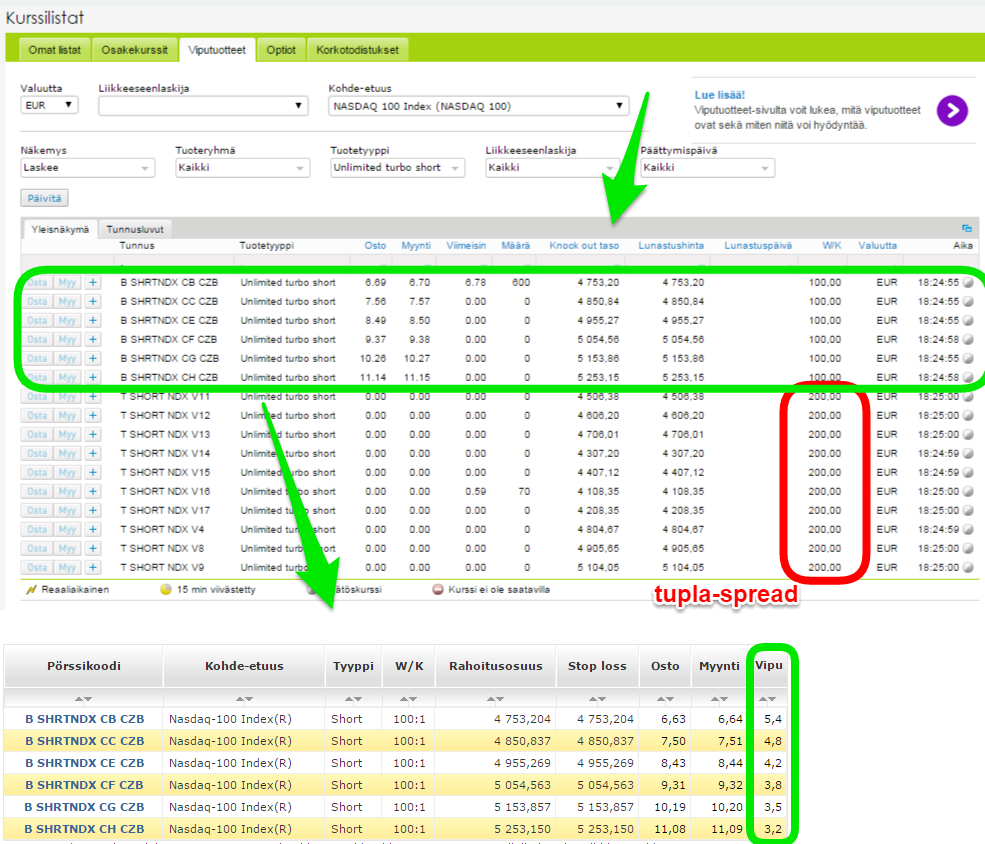Click the plus icon for T SHORT NDX V17
The width and height of the screenshot is (985, 844).
[x=93, y=510]
